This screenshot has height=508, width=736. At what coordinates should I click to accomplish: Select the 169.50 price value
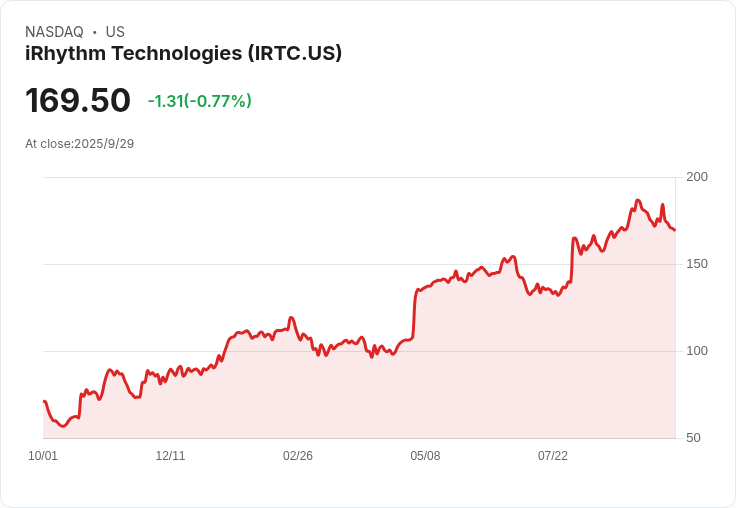78,101
